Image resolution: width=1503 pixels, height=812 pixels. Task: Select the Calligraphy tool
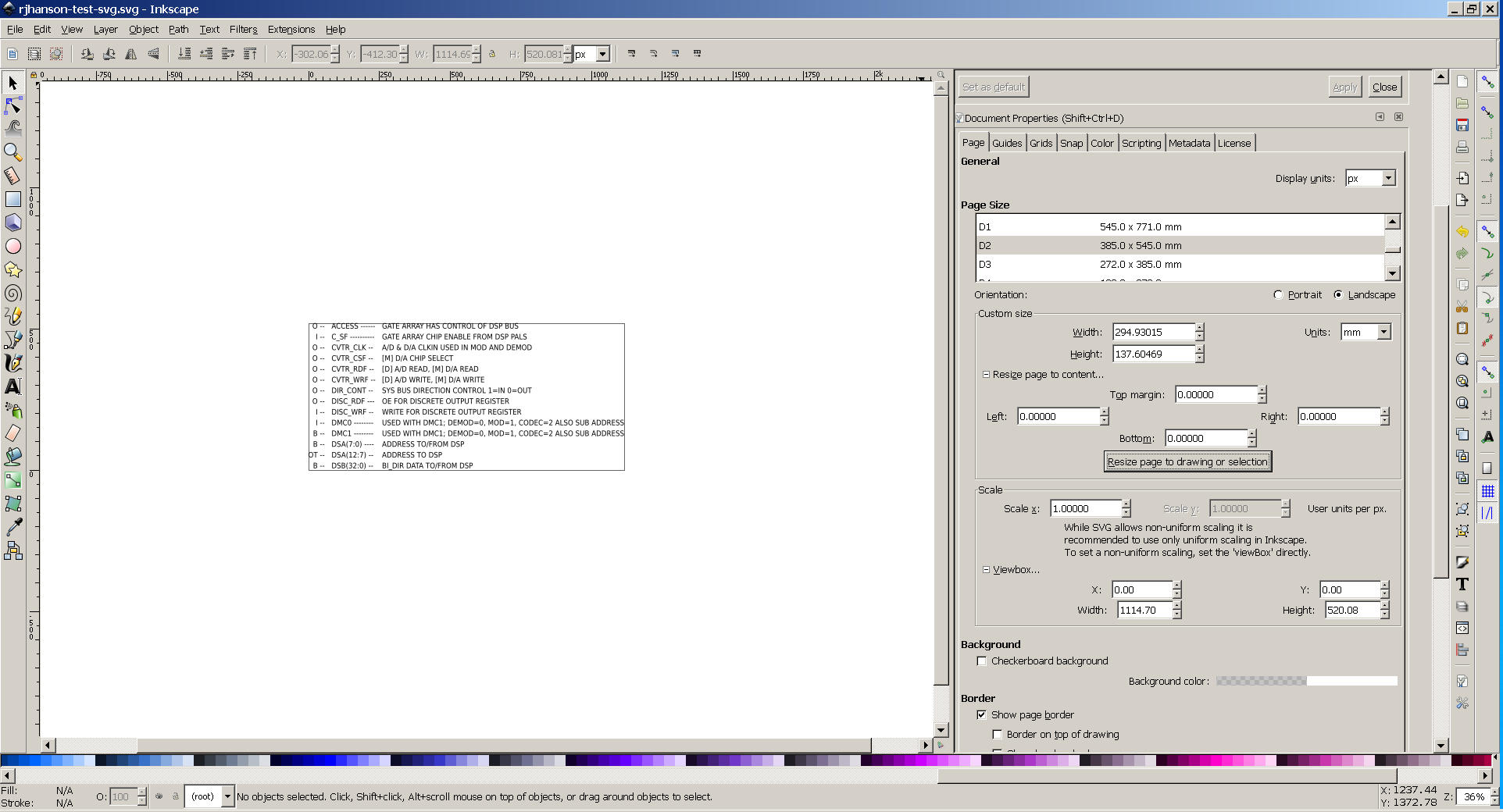[12, 363]
